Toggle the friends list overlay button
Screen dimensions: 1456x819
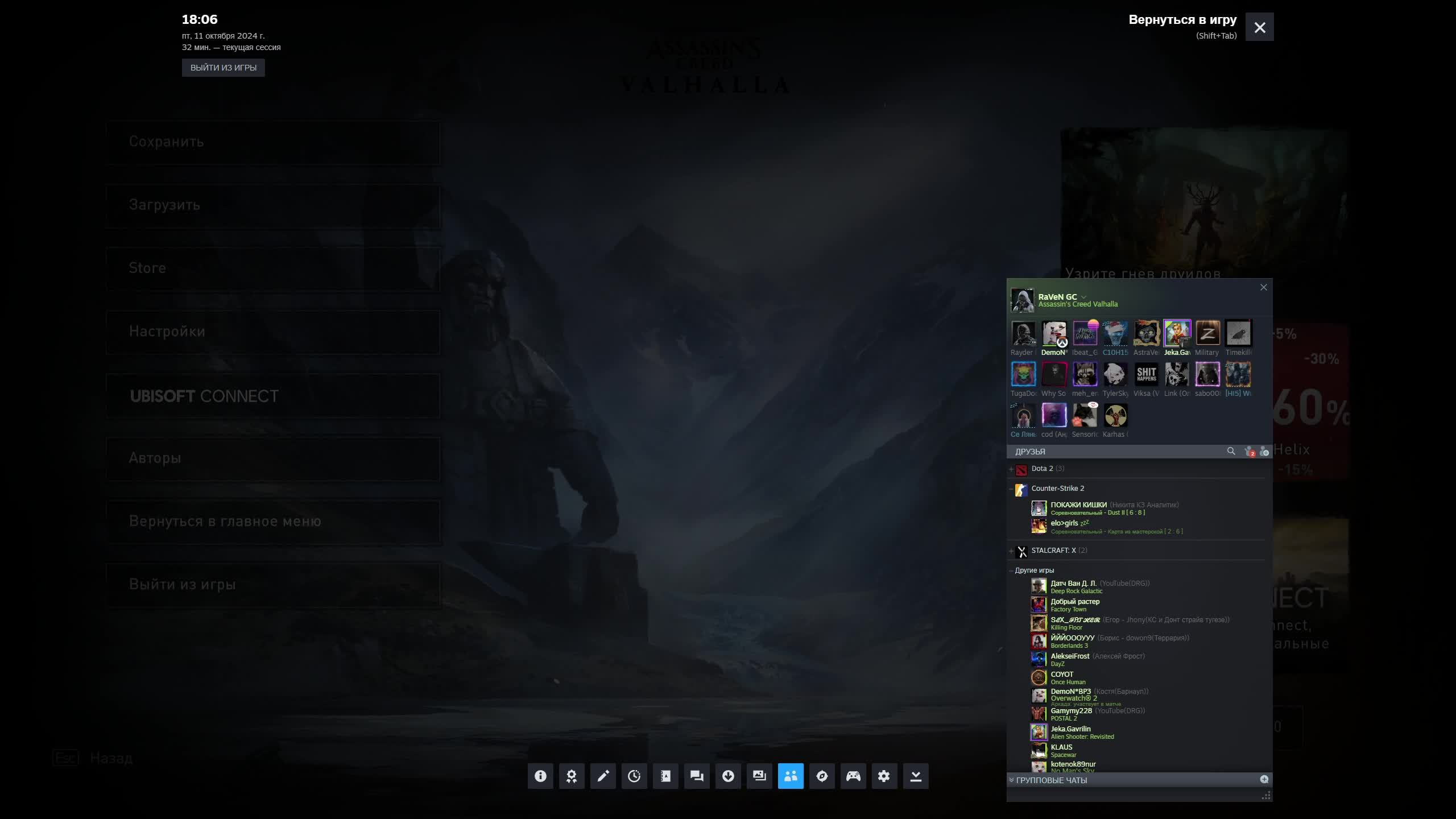[x=791, y=776]
